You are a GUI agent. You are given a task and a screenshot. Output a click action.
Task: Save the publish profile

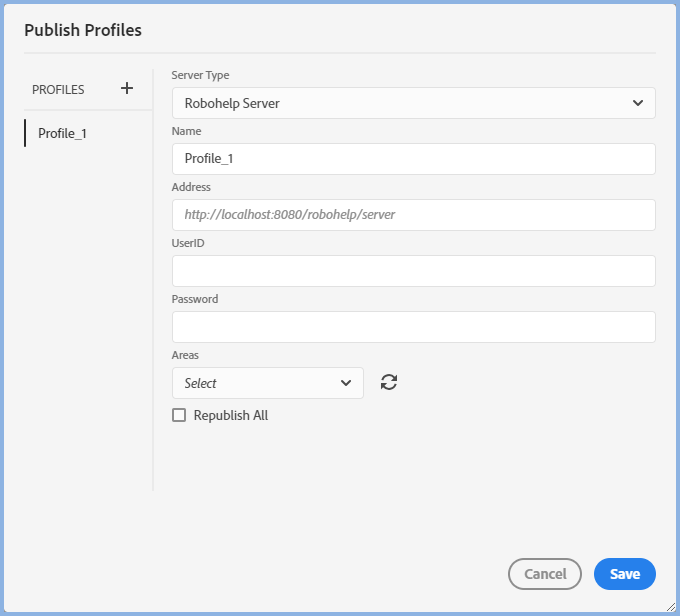[x=624, y=574]
